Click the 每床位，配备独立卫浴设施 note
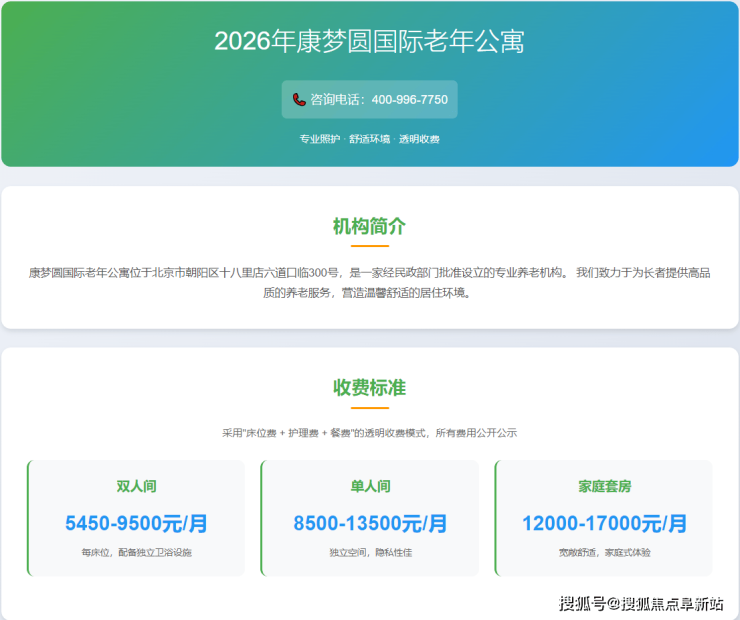 [137, 552]
